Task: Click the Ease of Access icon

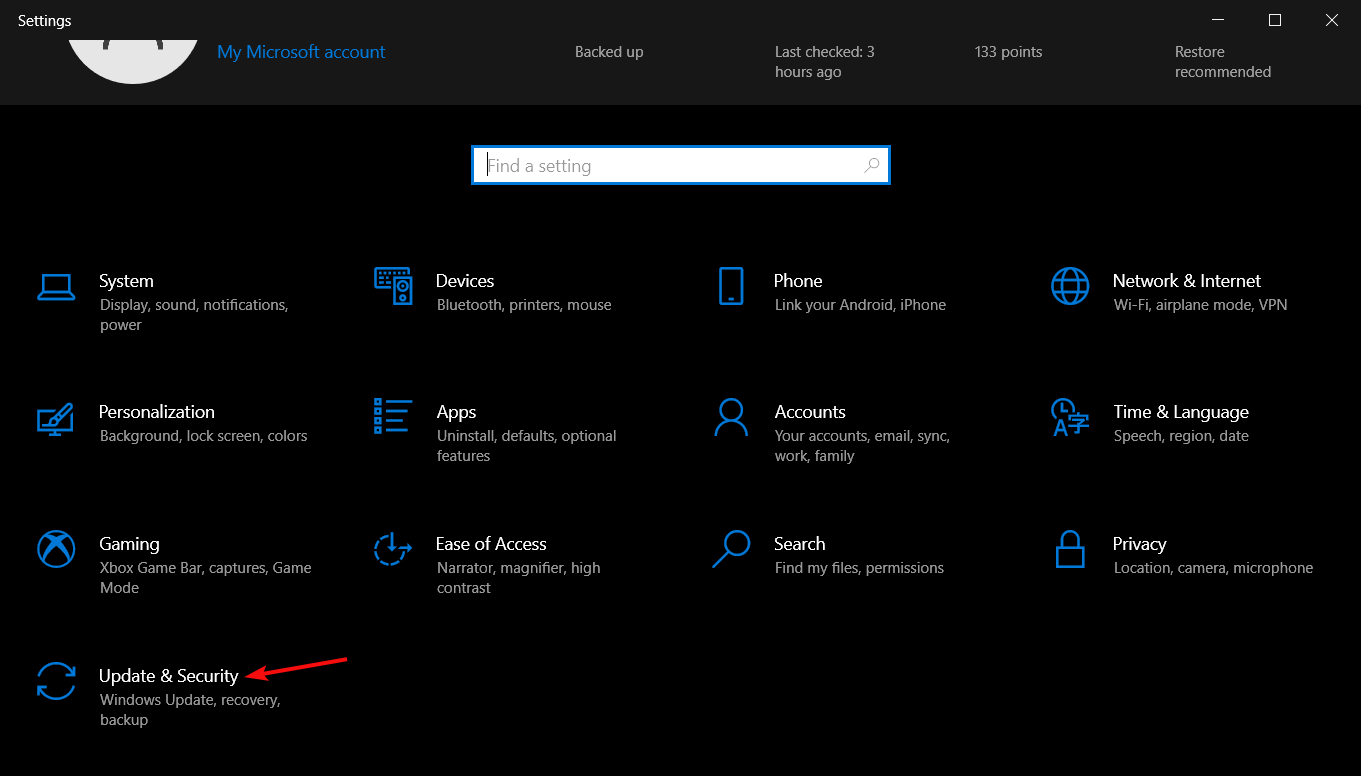Action: click(x=393, y=550)
